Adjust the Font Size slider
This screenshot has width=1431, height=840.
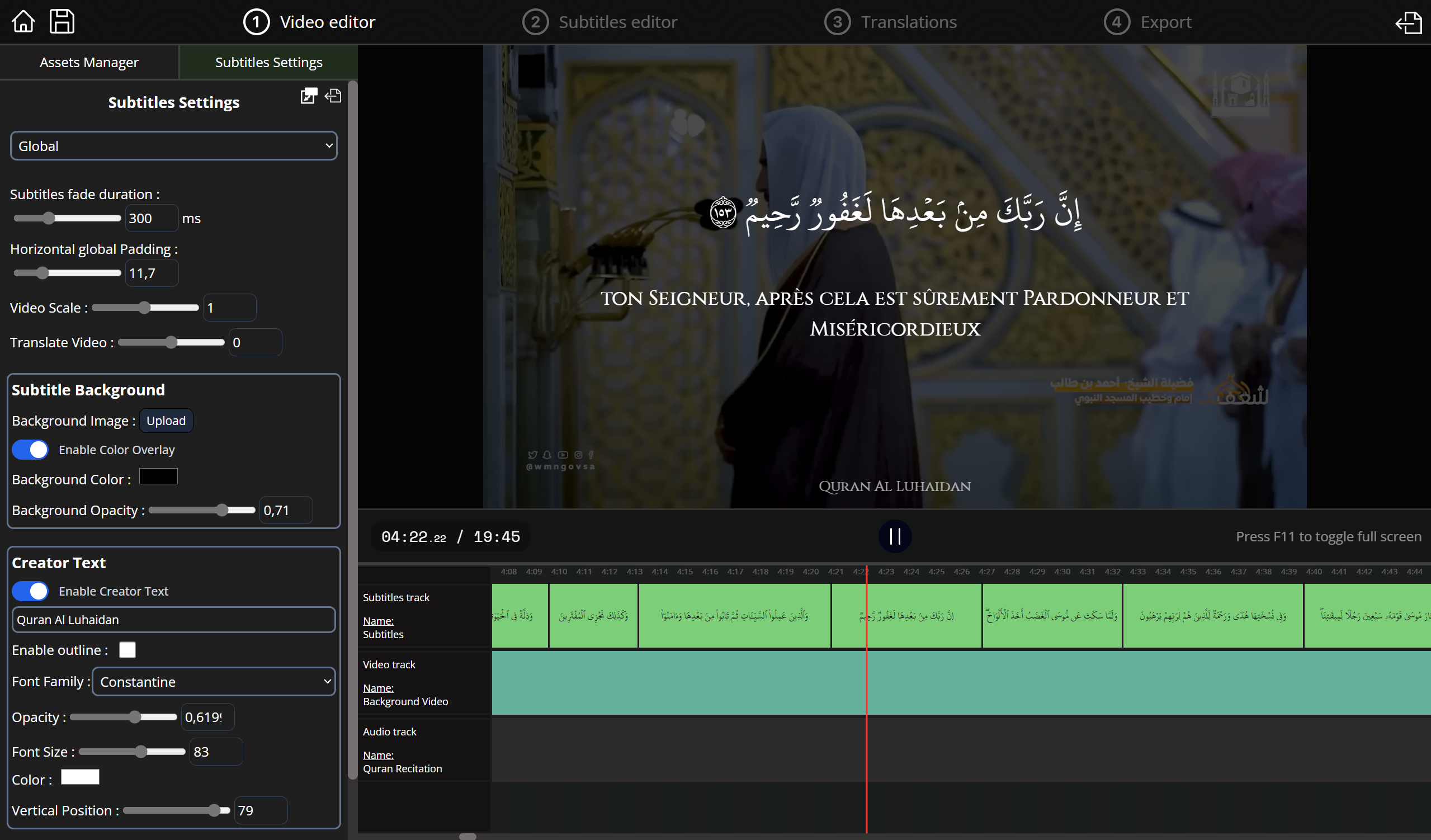click(133, 752)
